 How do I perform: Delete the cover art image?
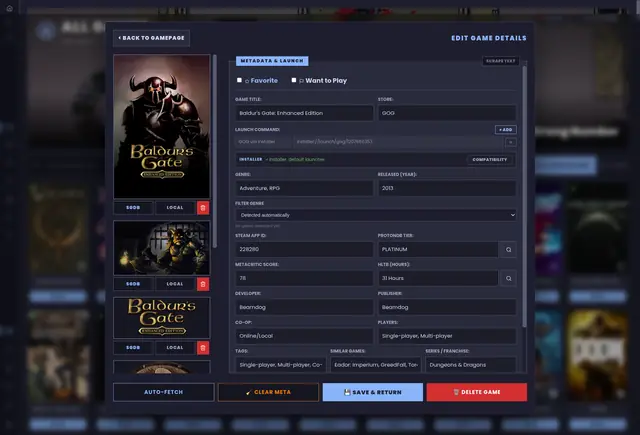click(x=203, y=208)
